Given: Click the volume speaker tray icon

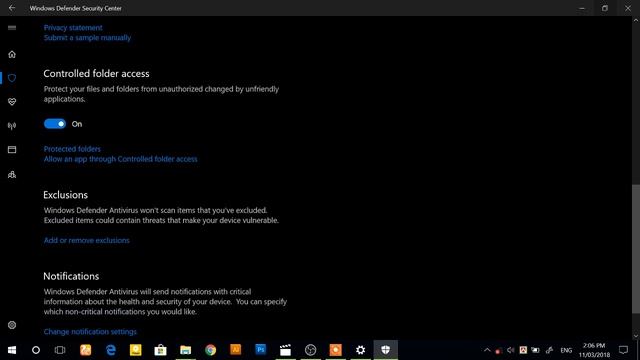Looking at the screenshot, I should pyautogui.click(x=511, y=350).
